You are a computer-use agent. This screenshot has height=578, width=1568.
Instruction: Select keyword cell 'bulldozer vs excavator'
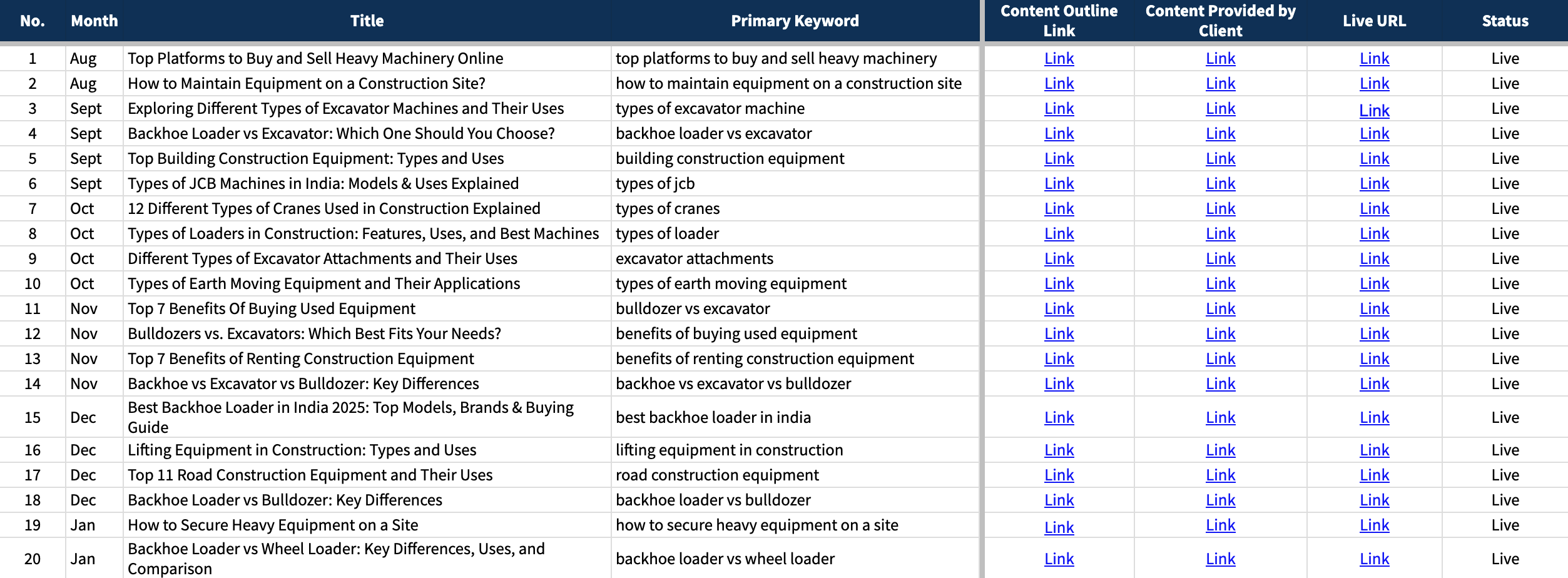[795, 308]
